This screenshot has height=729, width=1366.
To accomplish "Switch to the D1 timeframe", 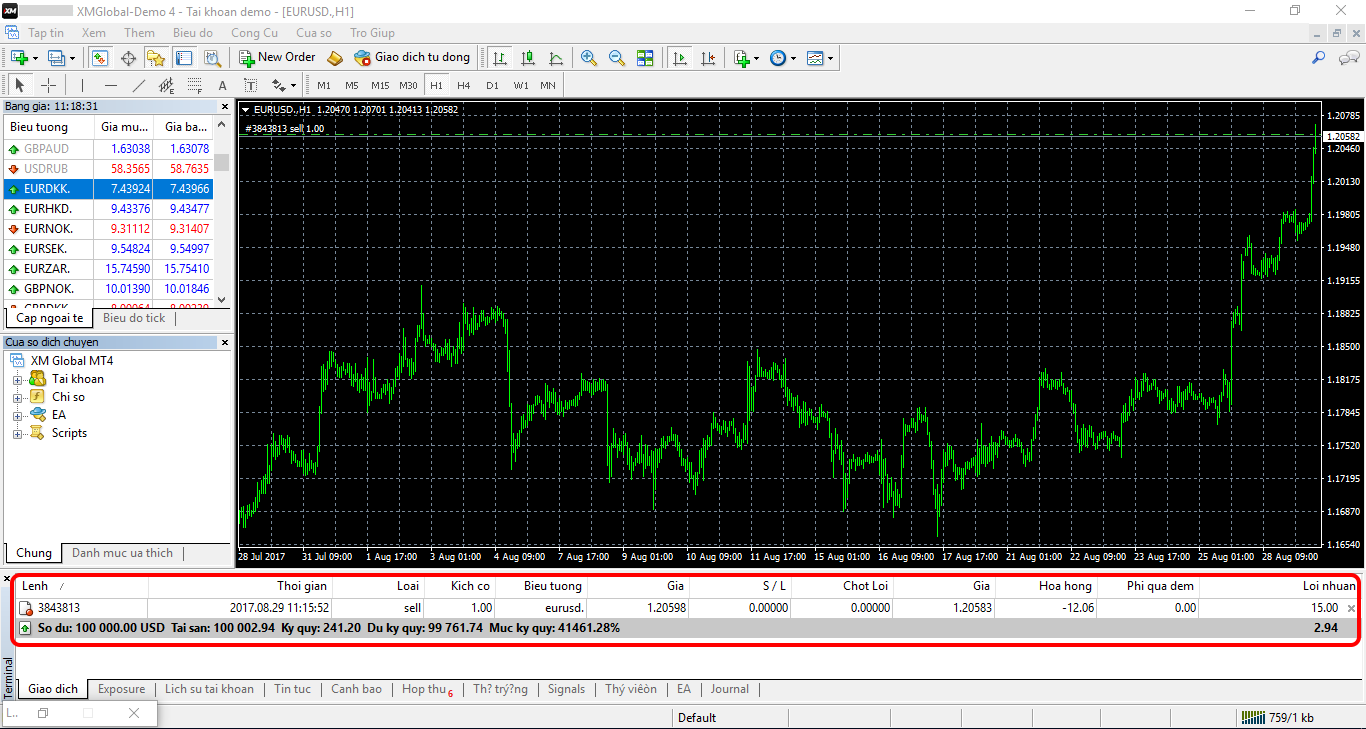I will pos(492,85).
